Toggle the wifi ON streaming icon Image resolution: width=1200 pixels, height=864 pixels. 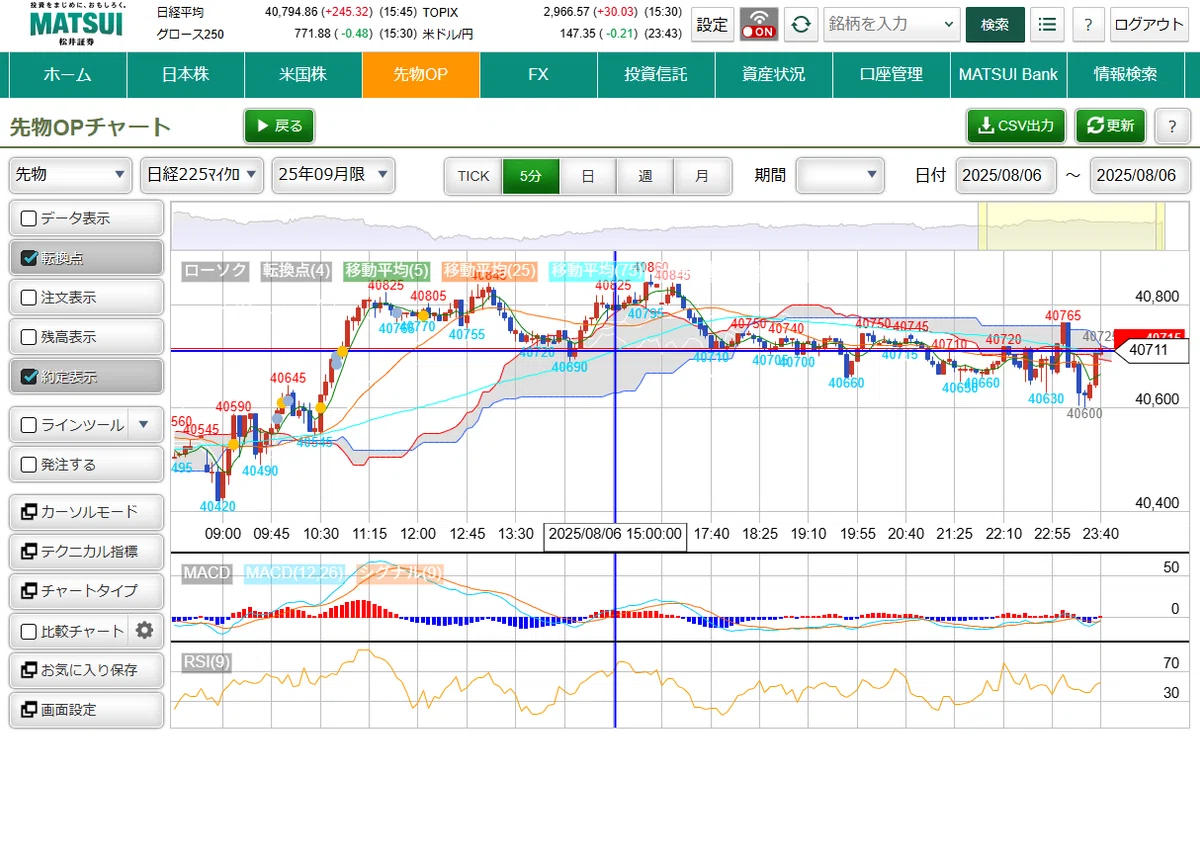pyautogui.click(x=759, y=25)
